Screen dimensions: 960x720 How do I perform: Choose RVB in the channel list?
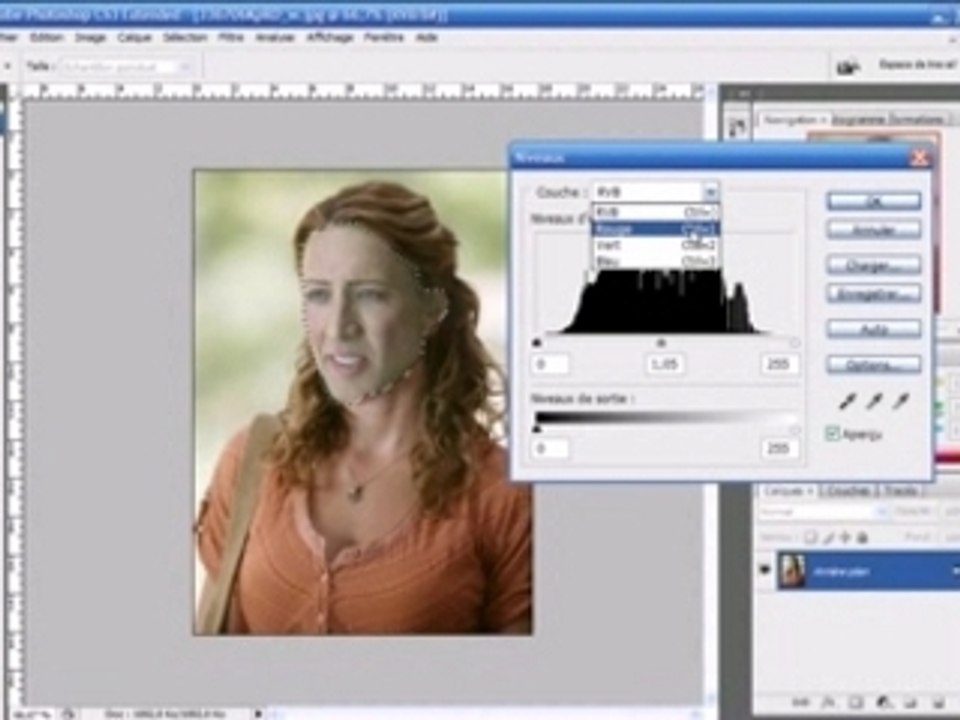tap(655, 212)
